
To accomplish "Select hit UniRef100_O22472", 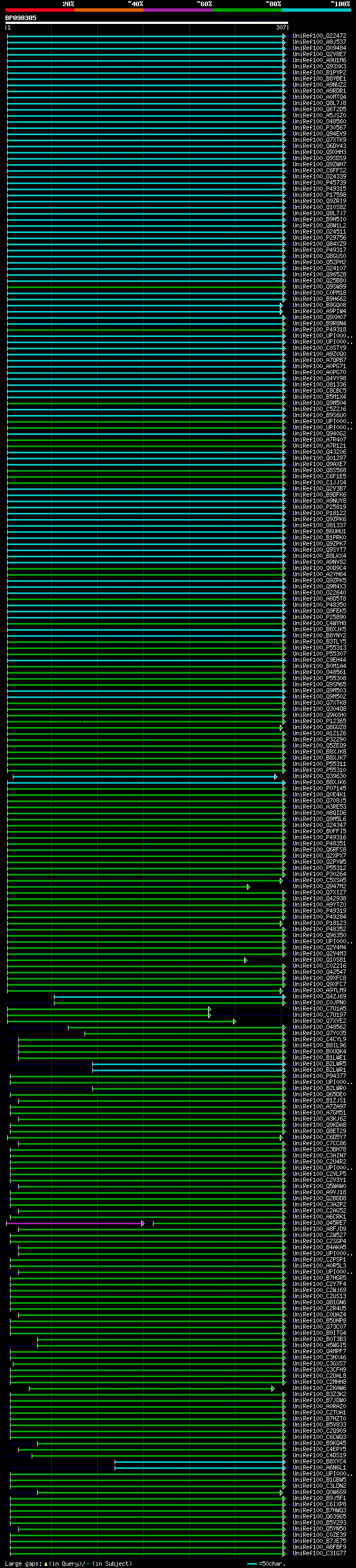I will click(x=319, y=36).
